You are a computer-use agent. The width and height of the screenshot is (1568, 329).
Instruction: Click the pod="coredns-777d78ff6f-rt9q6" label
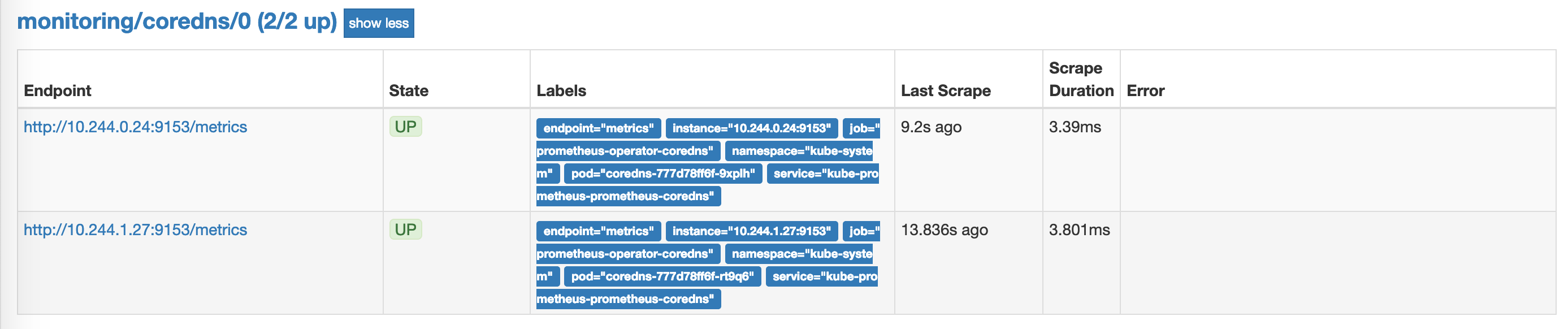pyautogui.click(x=662, y=276)
